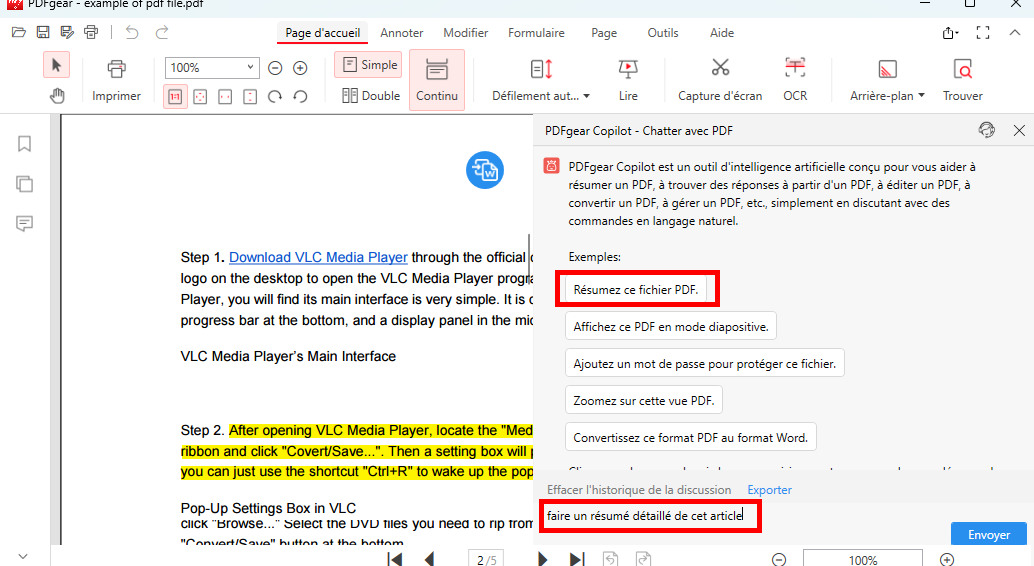Viewport: 1034px width, 566px height.
Task: Choose Affichez ce PDF en mode diapositive
Action: tap(671, 327)
